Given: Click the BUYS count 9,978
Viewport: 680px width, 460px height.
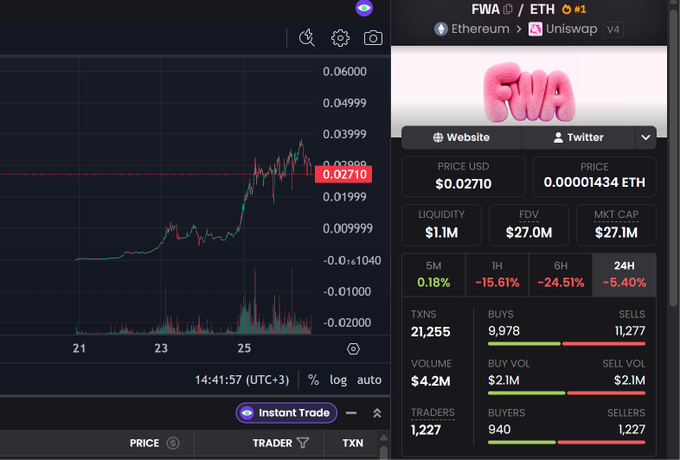Looking at the screenshot, I should click(x=503, y=331).
